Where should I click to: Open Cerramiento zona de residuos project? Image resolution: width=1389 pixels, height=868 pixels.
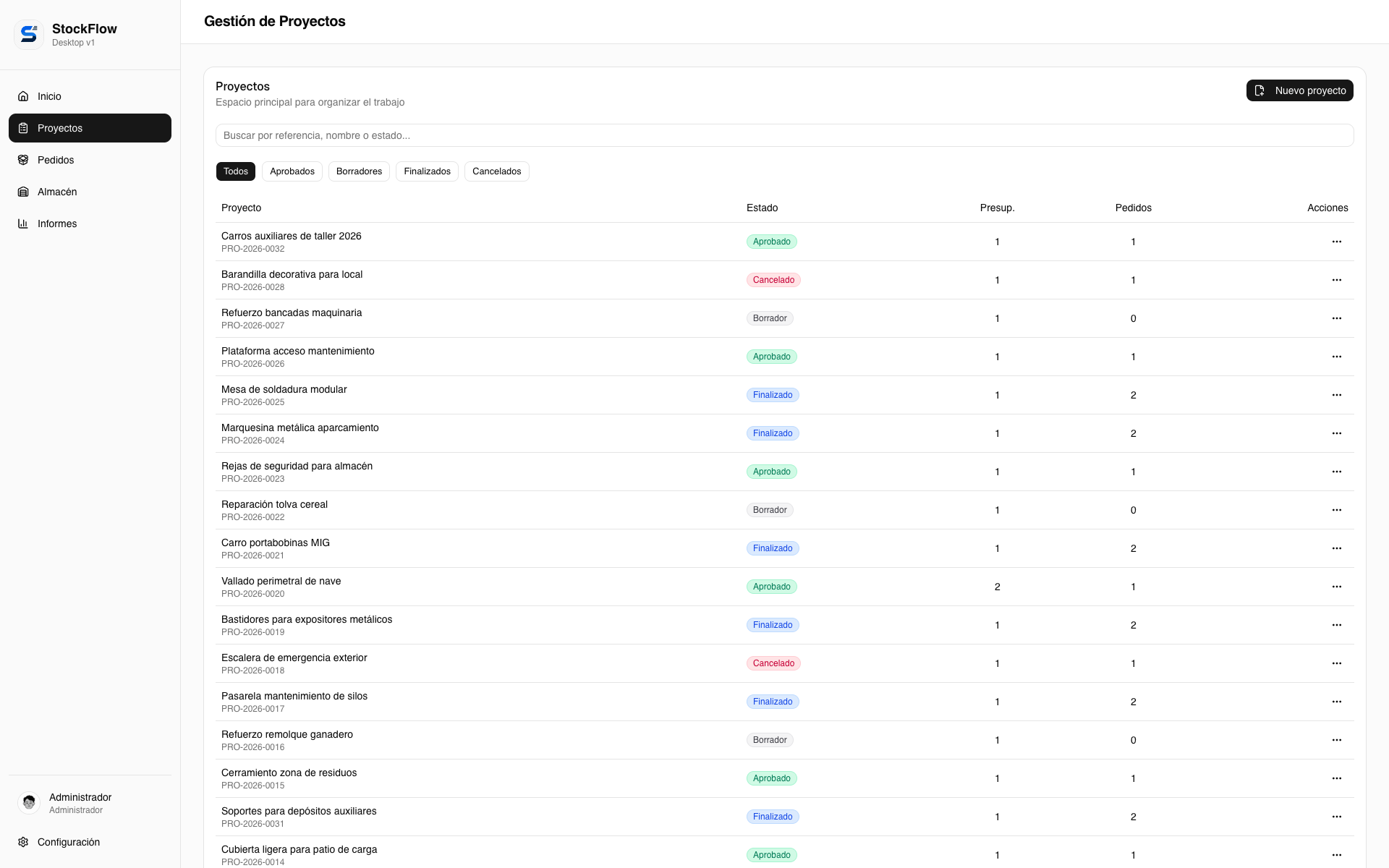point(289,773)
